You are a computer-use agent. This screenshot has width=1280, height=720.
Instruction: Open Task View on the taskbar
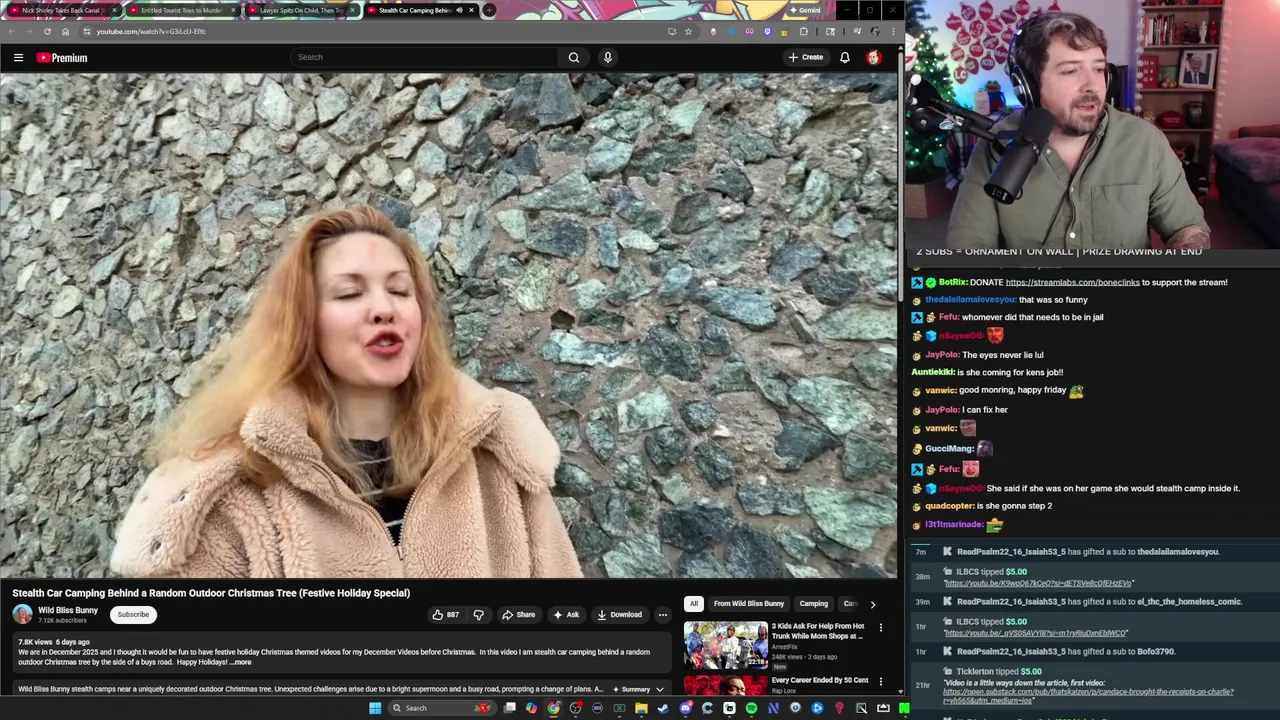(x=509, y=708)
